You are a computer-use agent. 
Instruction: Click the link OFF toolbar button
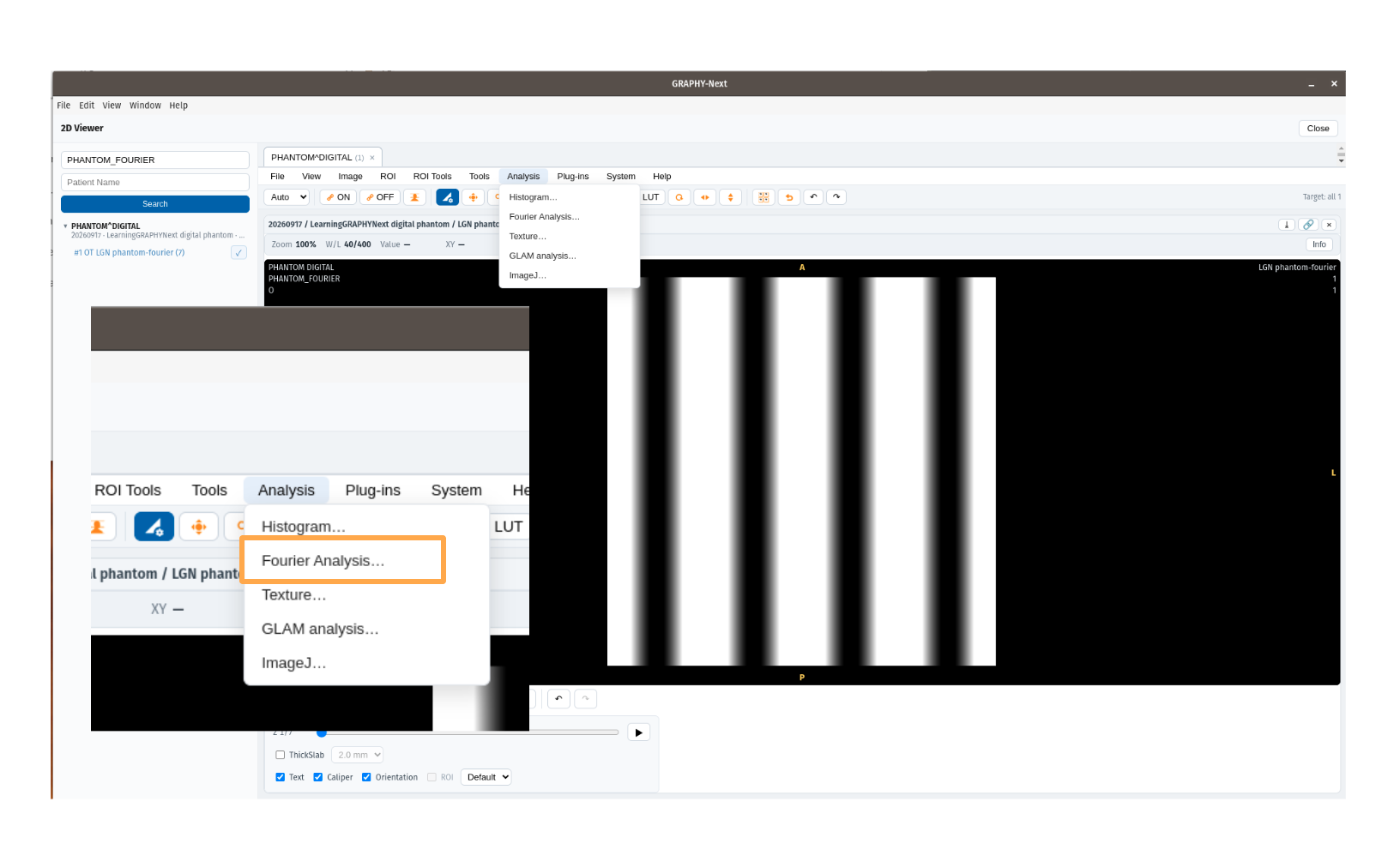380,197
